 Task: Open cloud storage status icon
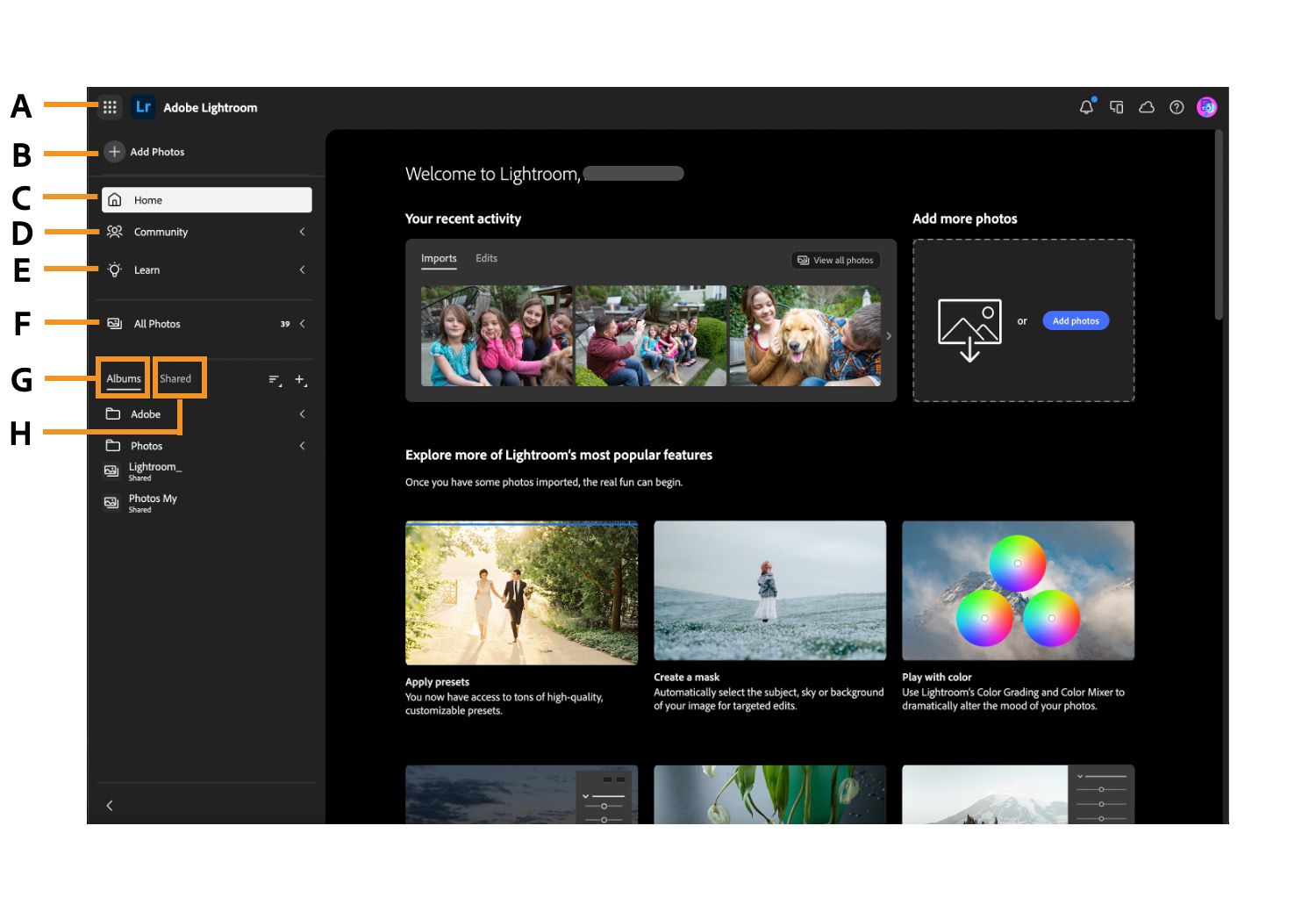pyautogui.click(x=1147, y=107)
